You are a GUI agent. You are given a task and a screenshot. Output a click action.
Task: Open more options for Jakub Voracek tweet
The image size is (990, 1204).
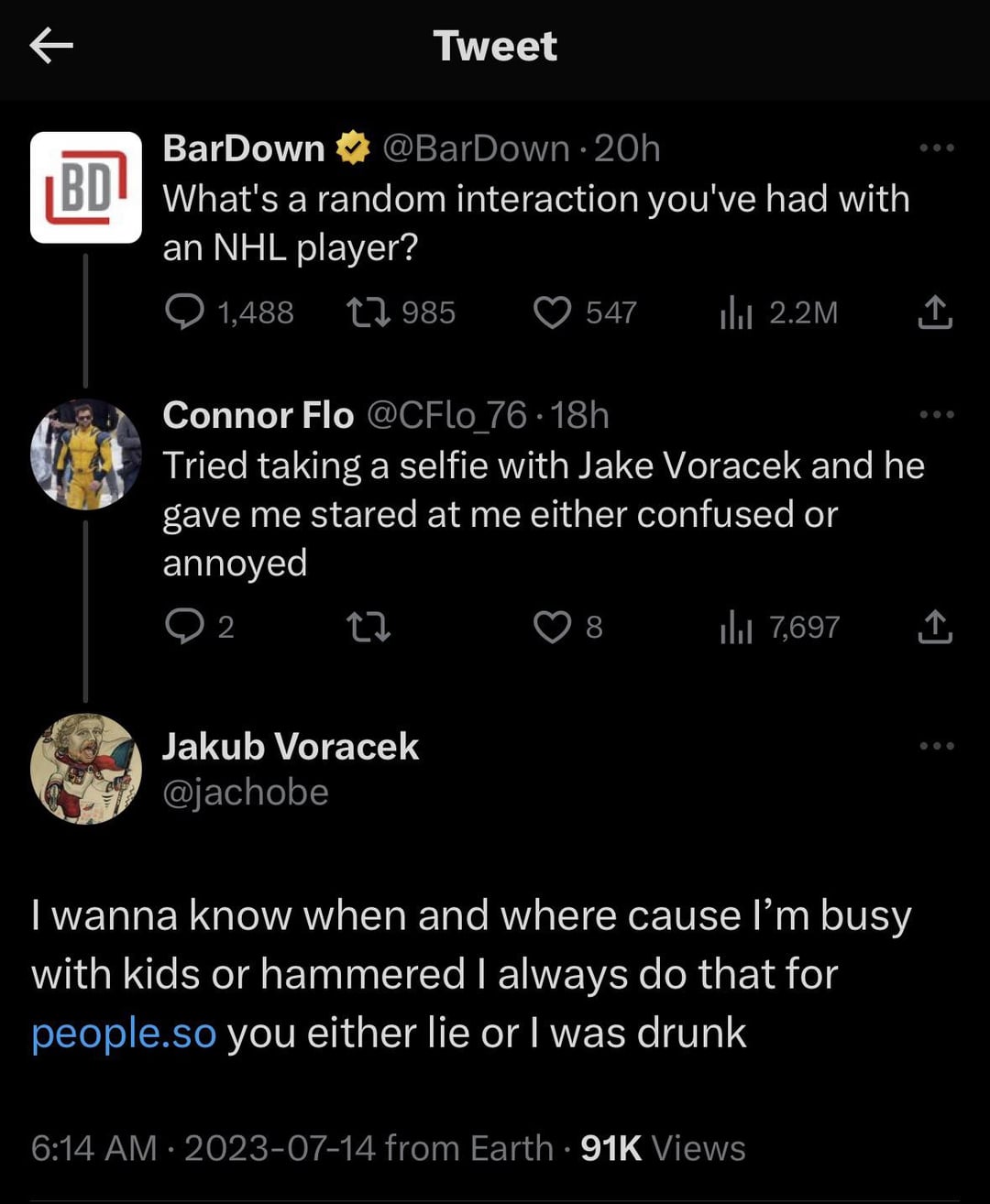pos(937,746)
